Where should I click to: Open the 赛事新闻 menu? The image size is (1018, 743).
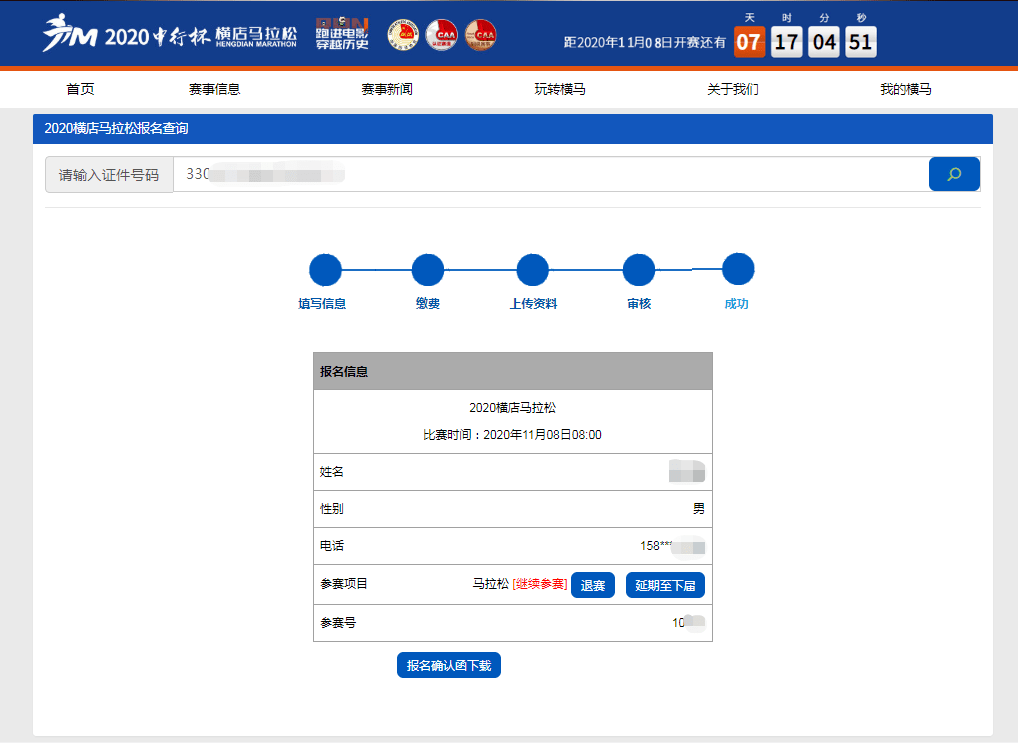387,89
